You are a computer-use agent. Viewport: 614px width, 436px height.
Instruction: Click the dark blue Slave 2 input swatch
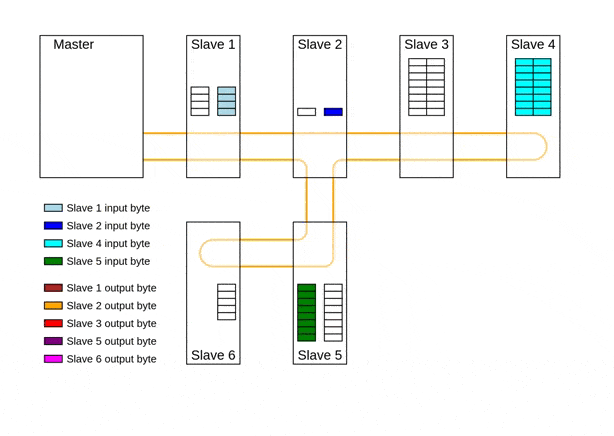click(x=53, y=226)
